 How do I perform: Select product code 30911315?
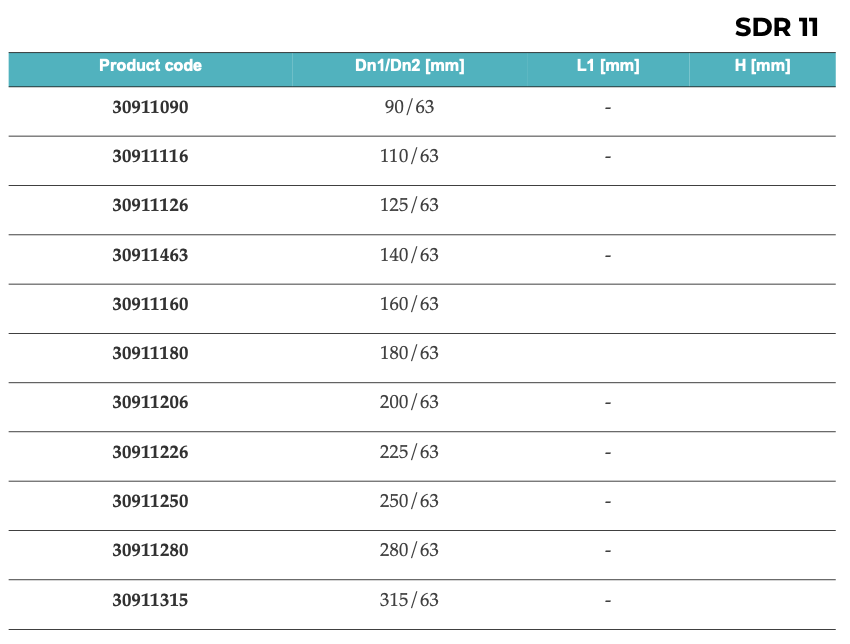(150, 600)
